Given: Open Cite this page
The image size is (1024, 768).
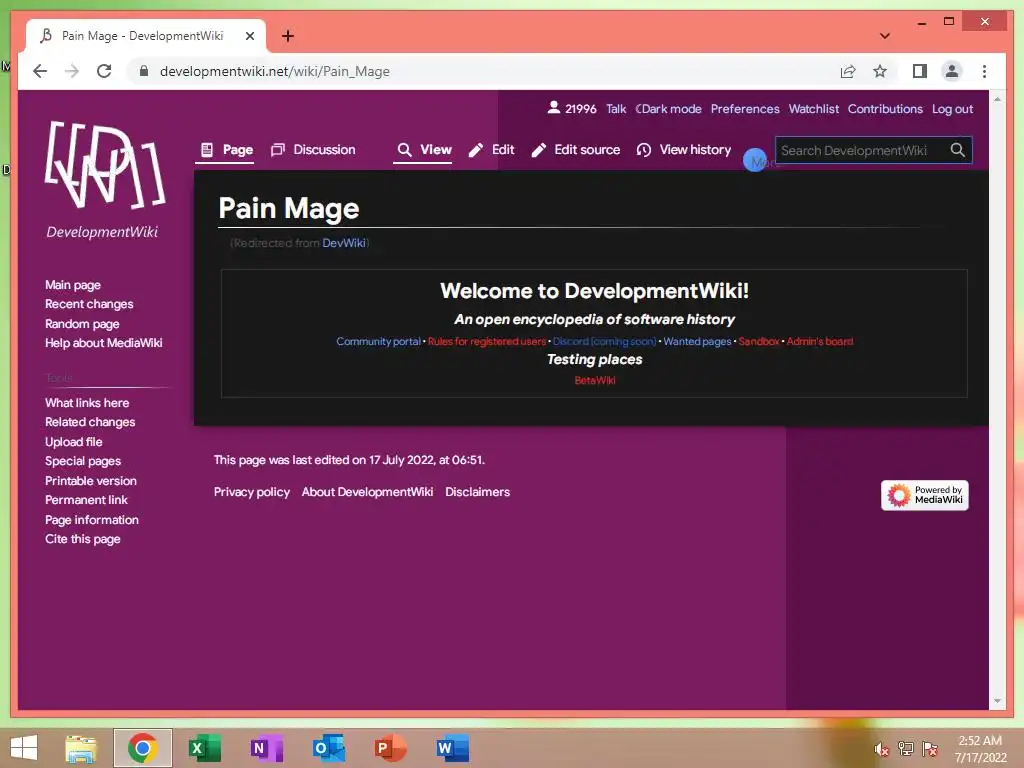Looking at the screenshot, I should tap(82, 539).
